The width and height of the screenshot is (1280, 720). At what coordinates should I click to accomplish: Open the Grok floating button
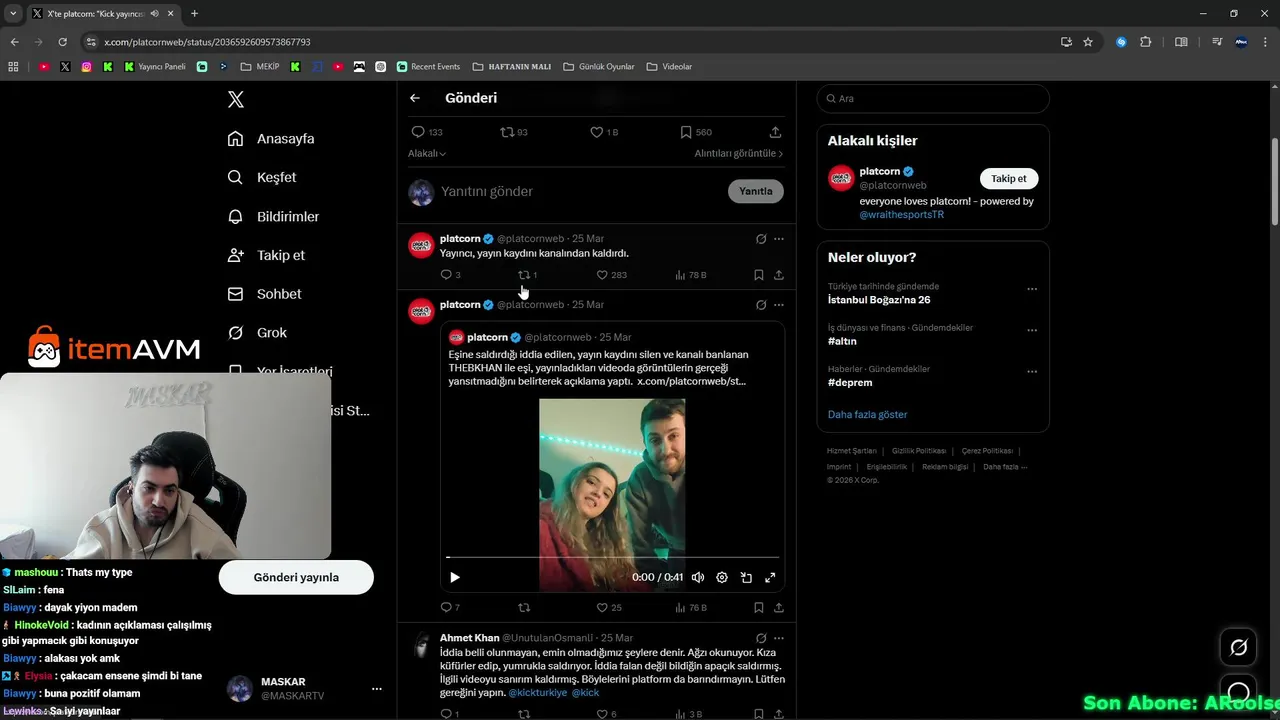click(1238, 648)
